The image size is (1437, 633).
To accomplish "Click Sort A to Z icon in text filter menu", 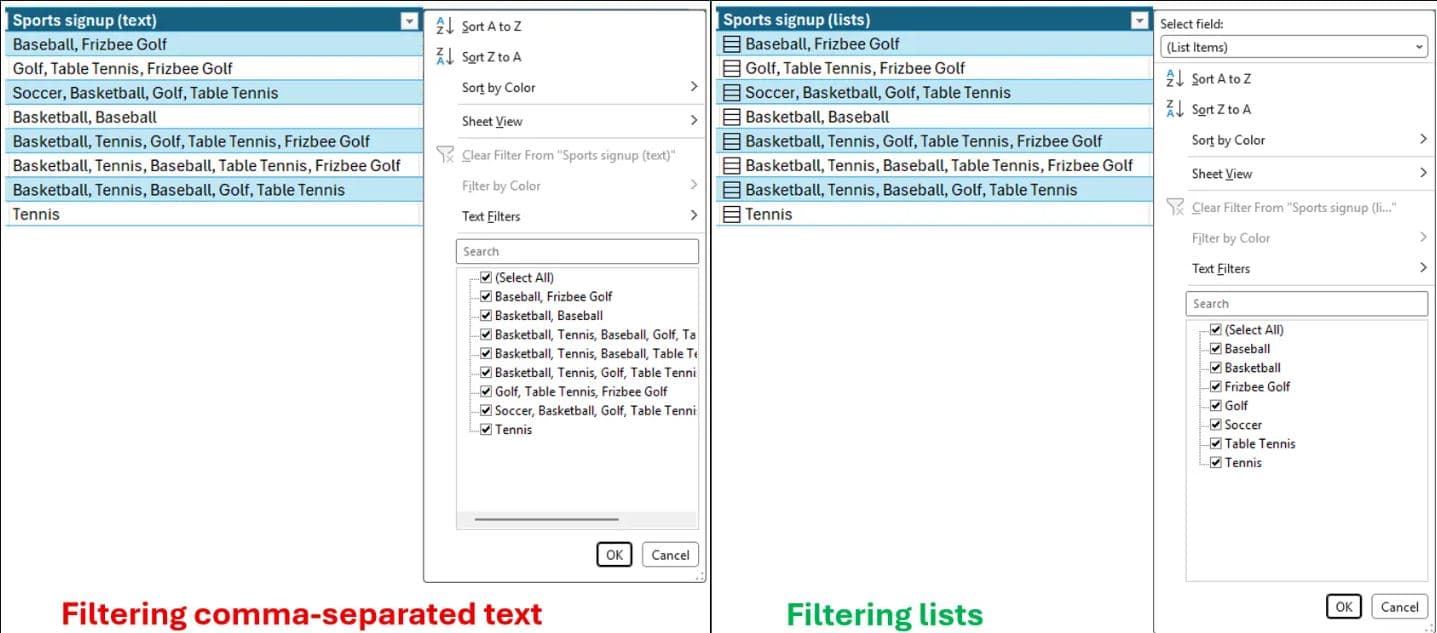I will pos(445,27).
